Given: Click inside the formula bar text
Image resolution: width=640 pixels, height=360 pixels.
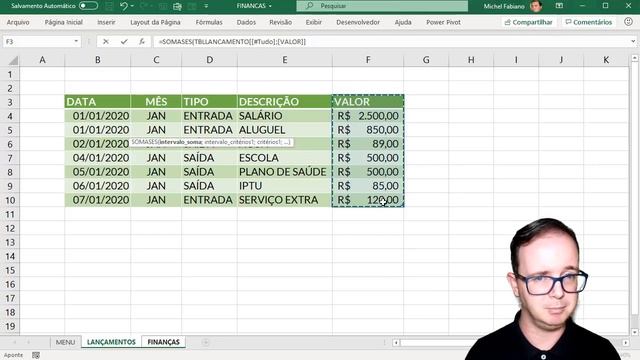Looking at the screenshot, I should click(x=232, y=42).
